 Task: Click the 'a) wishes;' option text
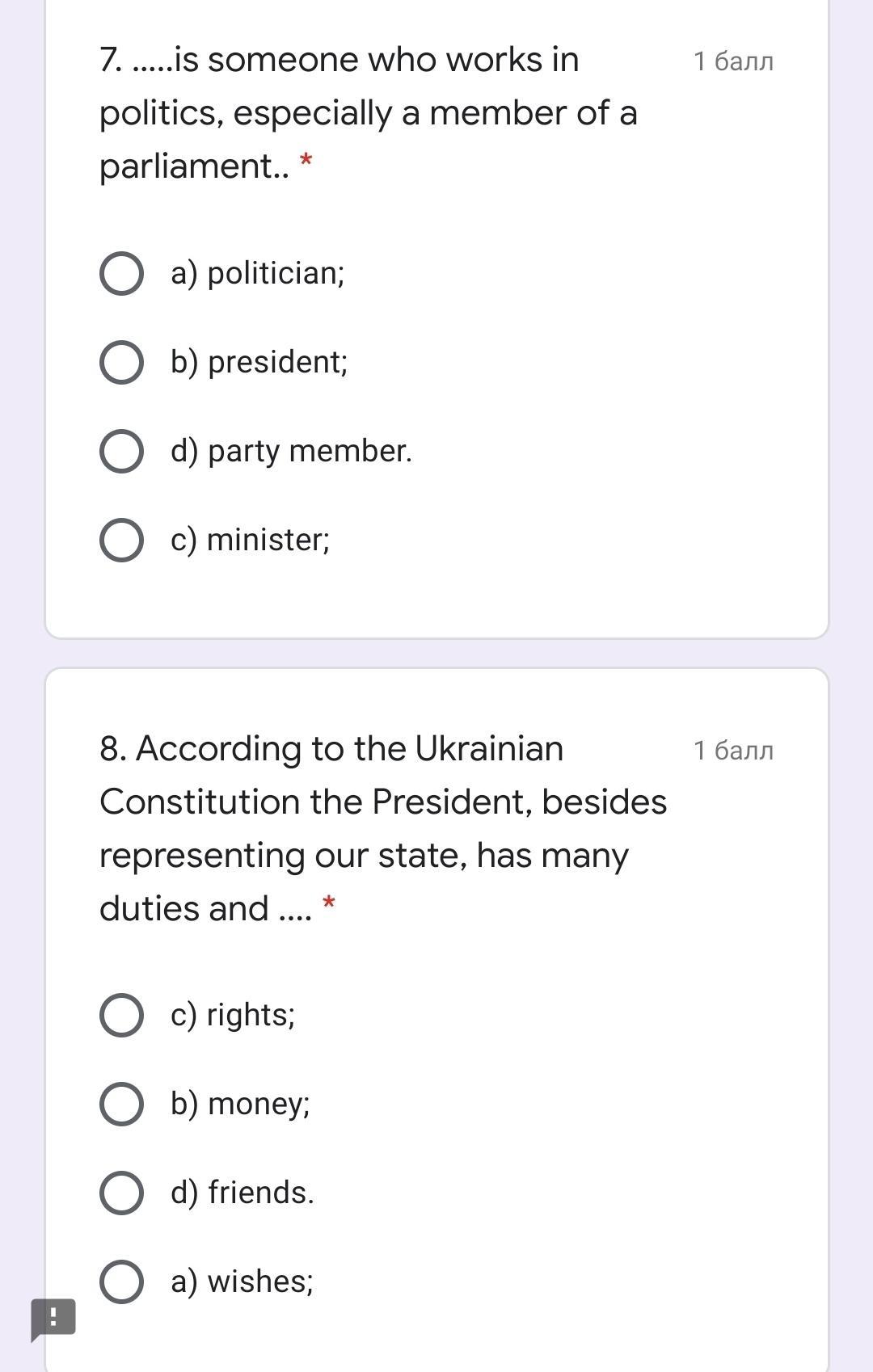242,1282
